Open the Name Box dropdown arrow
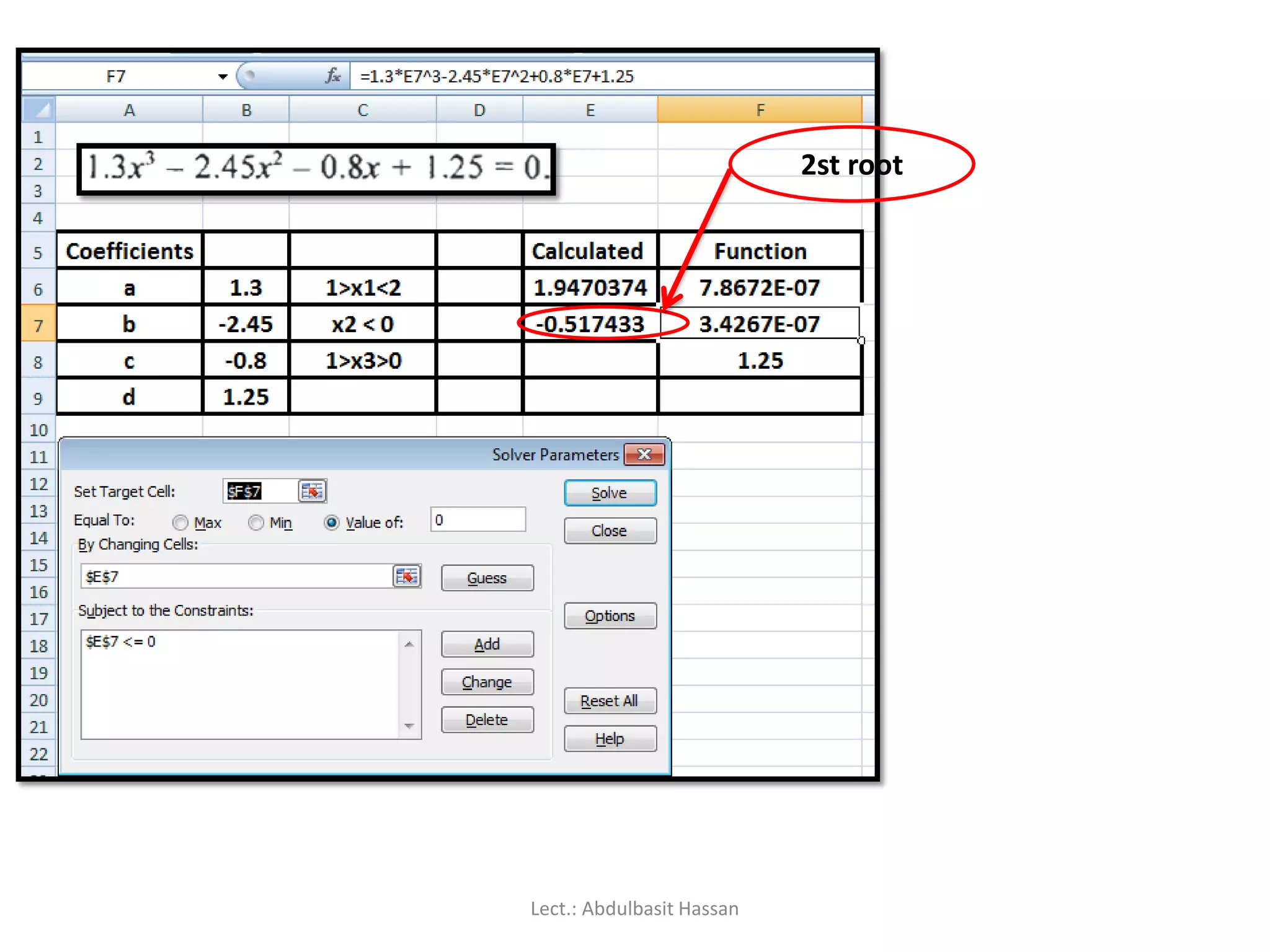Screen dimensions: 1270x952 coord(223,76)
